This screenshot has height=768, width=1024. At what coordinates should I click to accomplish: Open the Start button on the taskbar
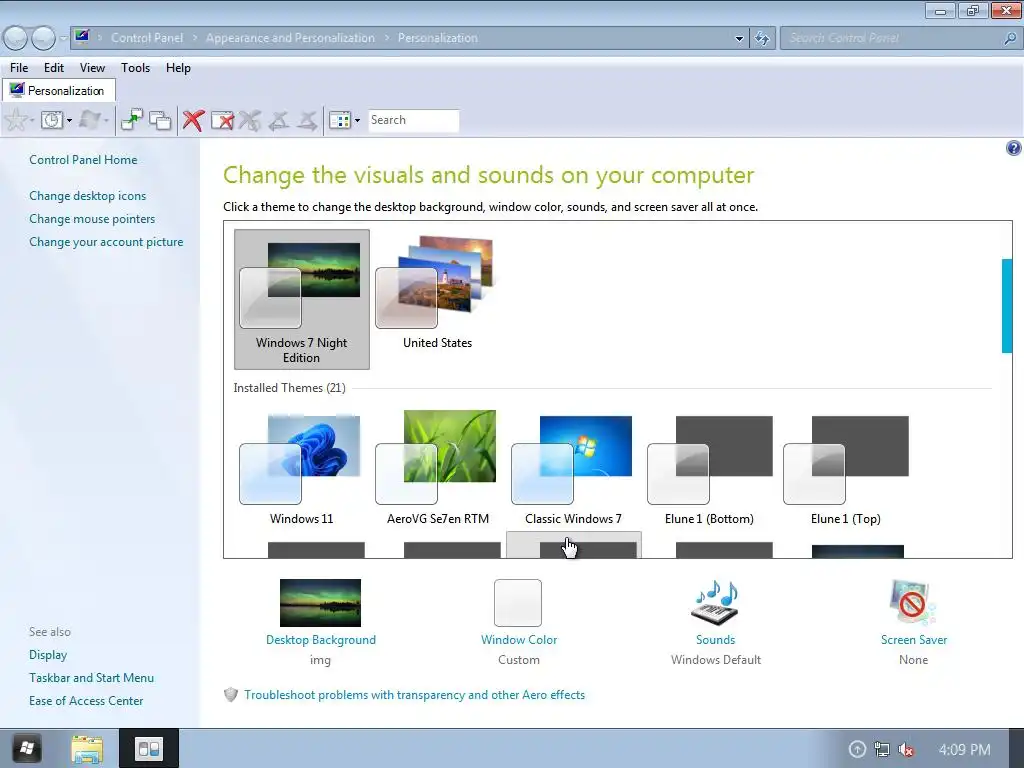click(26, 748)
